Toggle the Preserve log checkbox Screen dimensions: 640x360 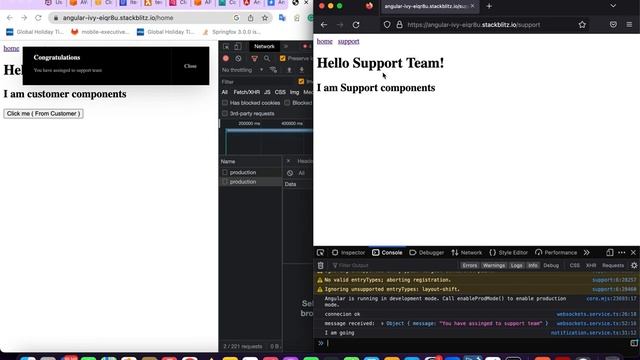[282, 58]
